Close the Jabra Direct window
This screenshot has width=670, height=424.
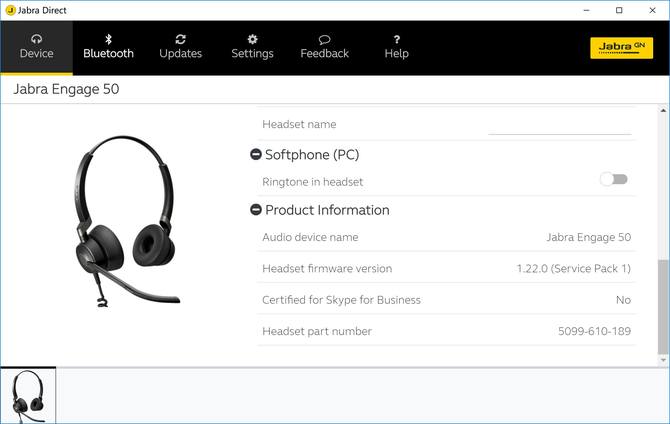[x=652, y=10]
